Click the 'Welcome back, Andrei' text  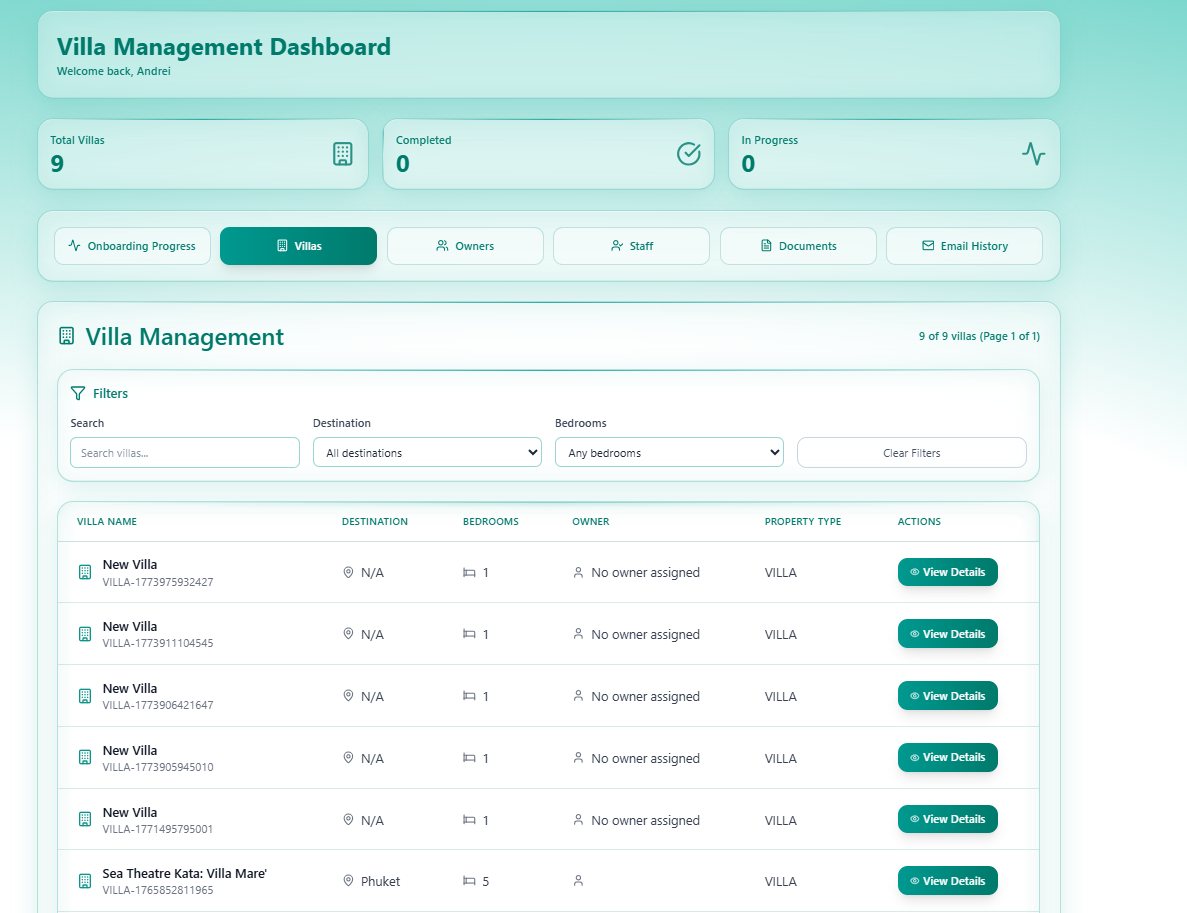[114, 71]
